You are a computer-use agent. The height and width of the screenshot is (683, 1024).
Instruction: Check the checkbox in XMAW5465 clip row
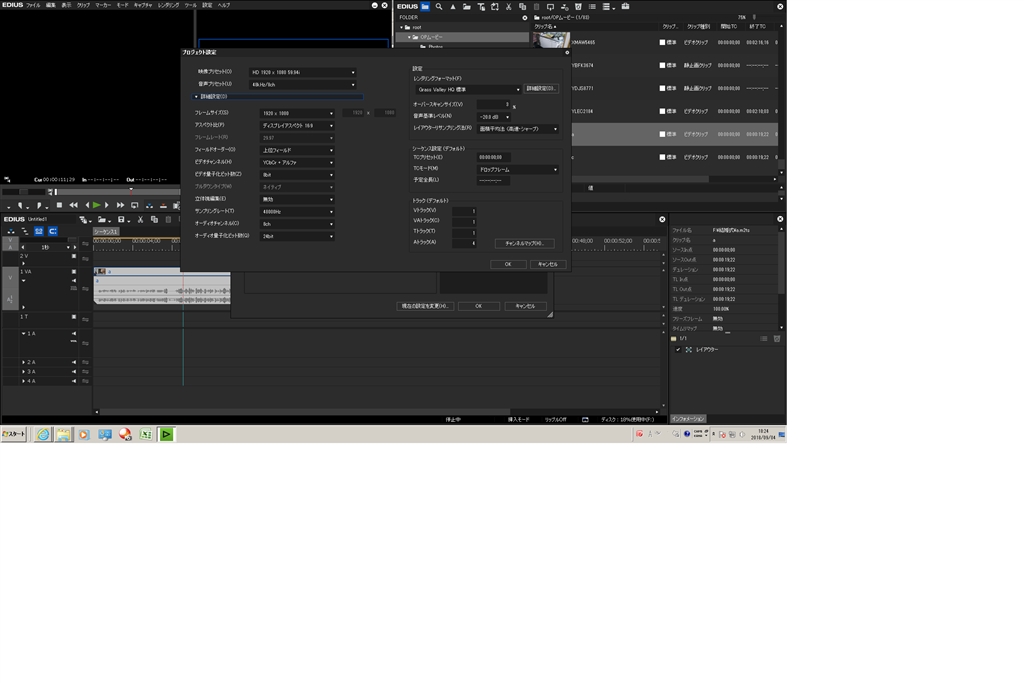[x=662, y=42]
